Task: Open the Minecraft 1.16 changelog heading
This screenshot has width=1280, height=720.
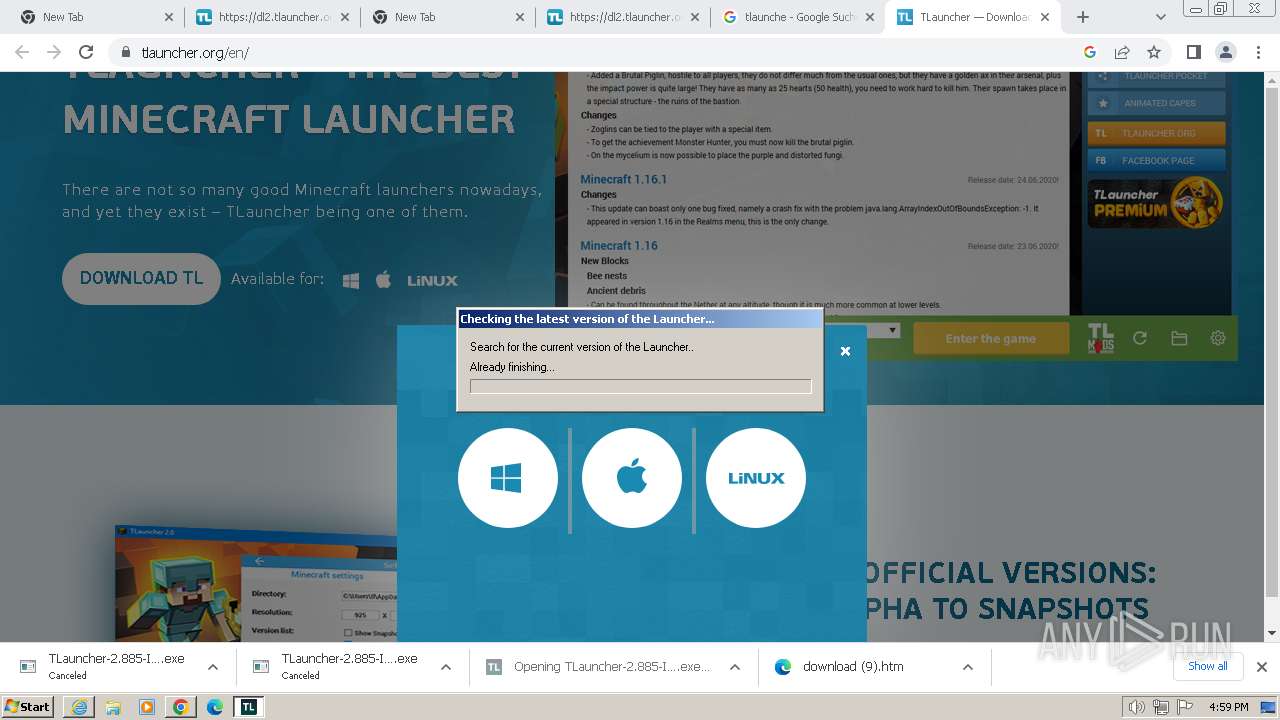Action: pos(619,245)
